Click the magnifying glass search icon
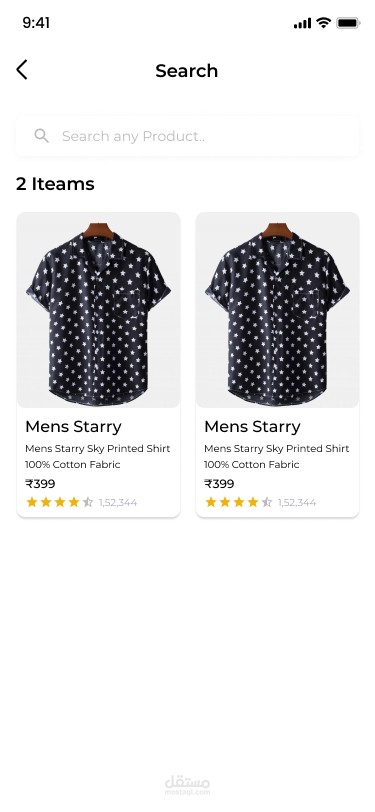Screen dimensions: 375x812 coord(41,136)
